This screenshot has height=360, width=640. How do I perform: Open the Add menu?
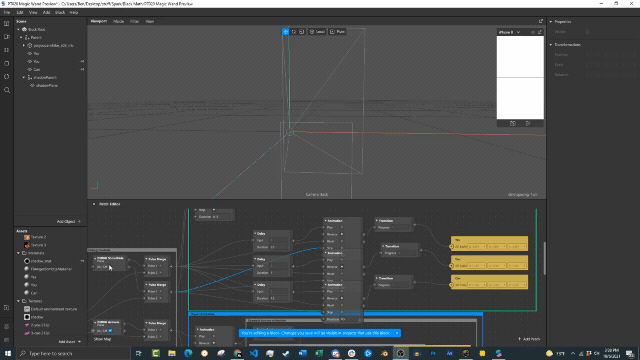pyautogui.click(x=47, y=13)
